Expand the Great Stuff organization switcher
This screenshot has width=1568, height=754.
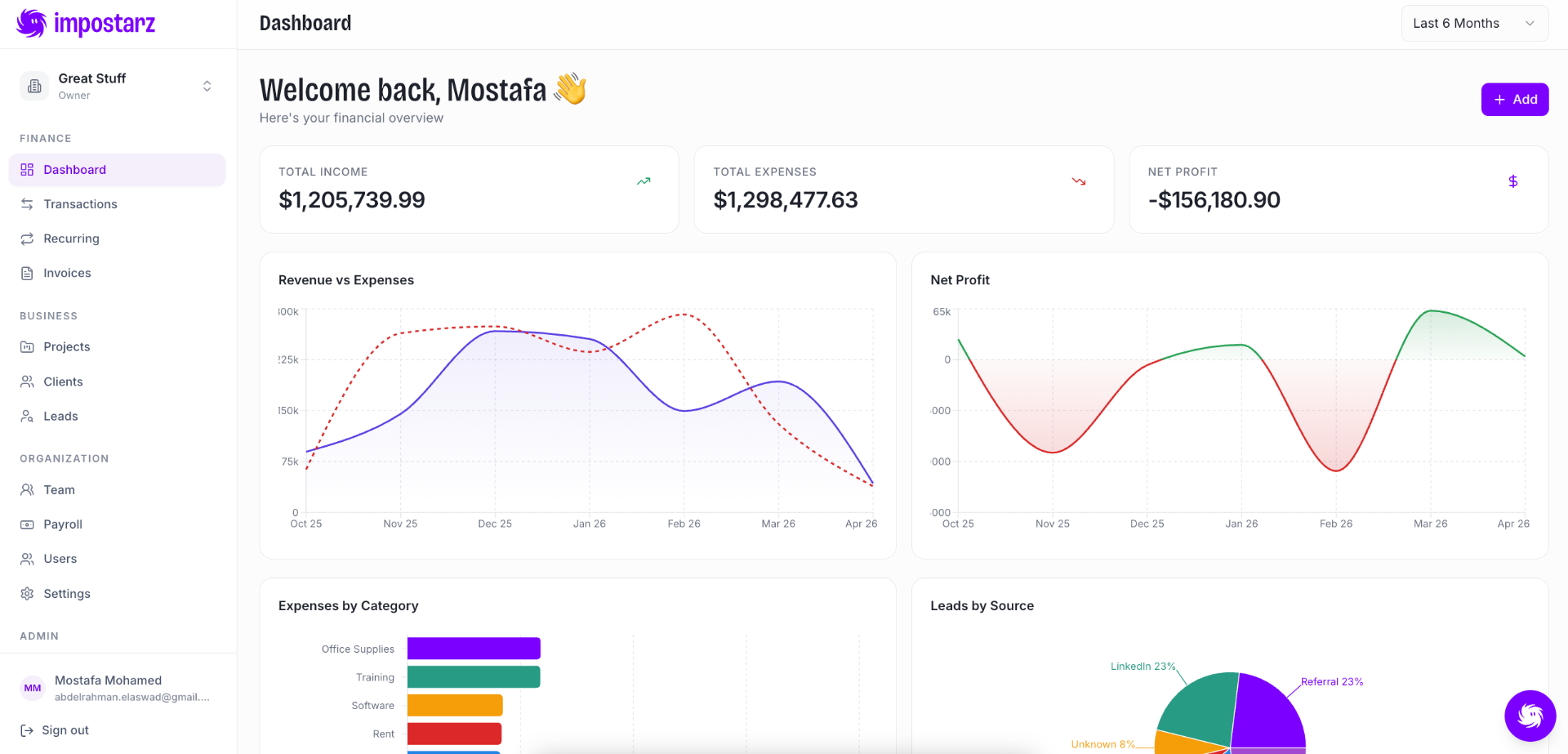[207, 86]
